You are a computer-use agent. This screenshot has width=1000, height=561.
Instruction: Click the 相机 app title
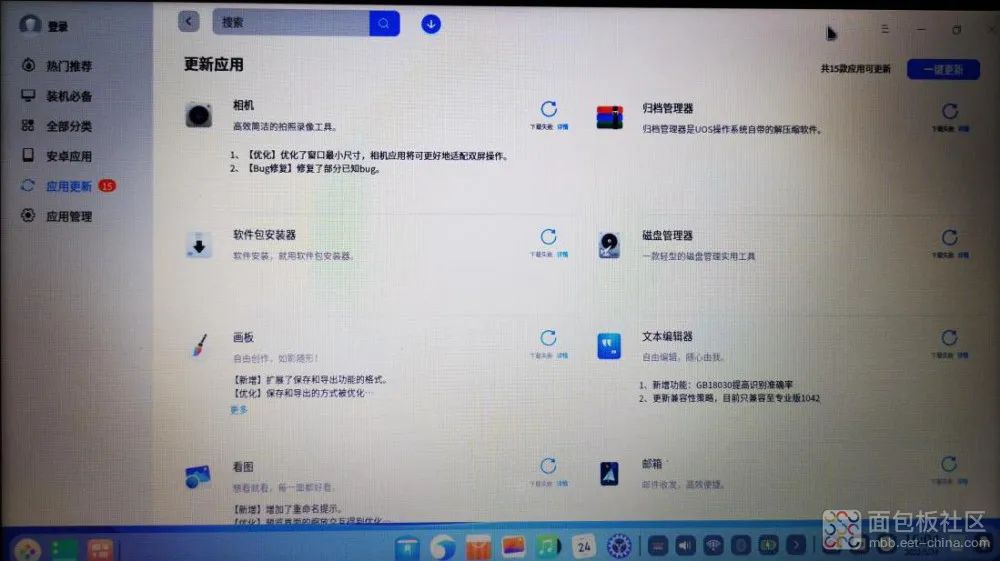tap(243, 105)
